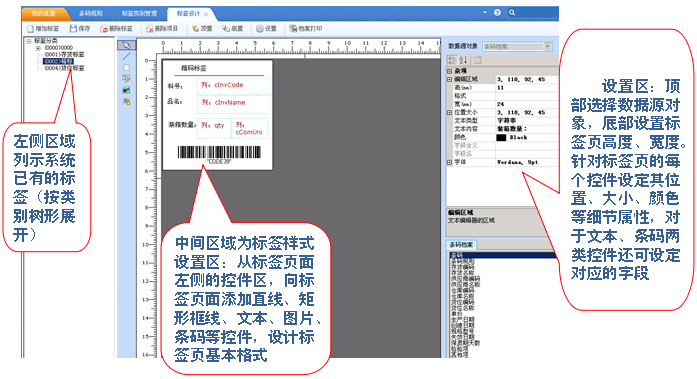This screenshot has height=379, width=697.
Task: Select the pointer arrow tool
Action: point(127,45)
